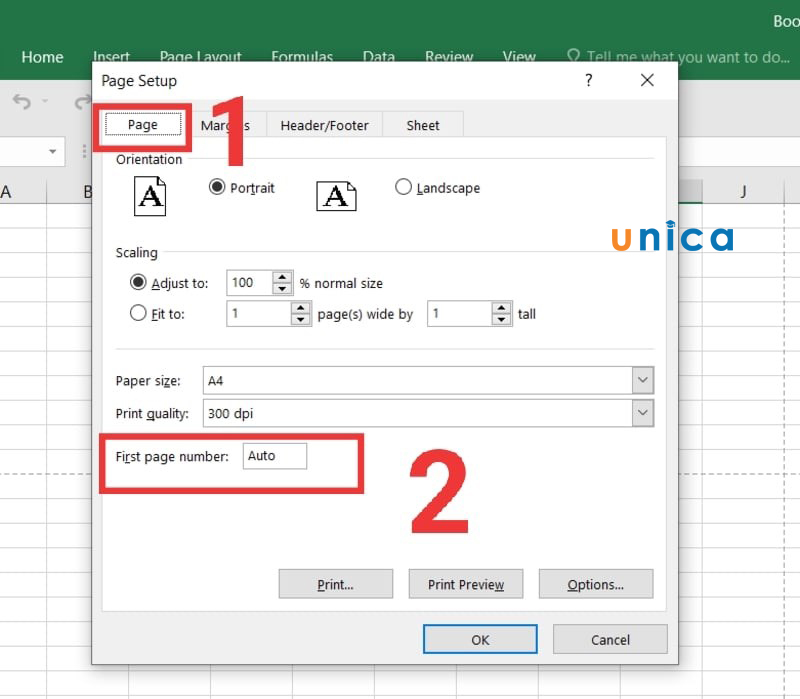This screenshot has height=699, width=800.
Task: Click the Tell me lightbulb icon
Action: [573, 56]
